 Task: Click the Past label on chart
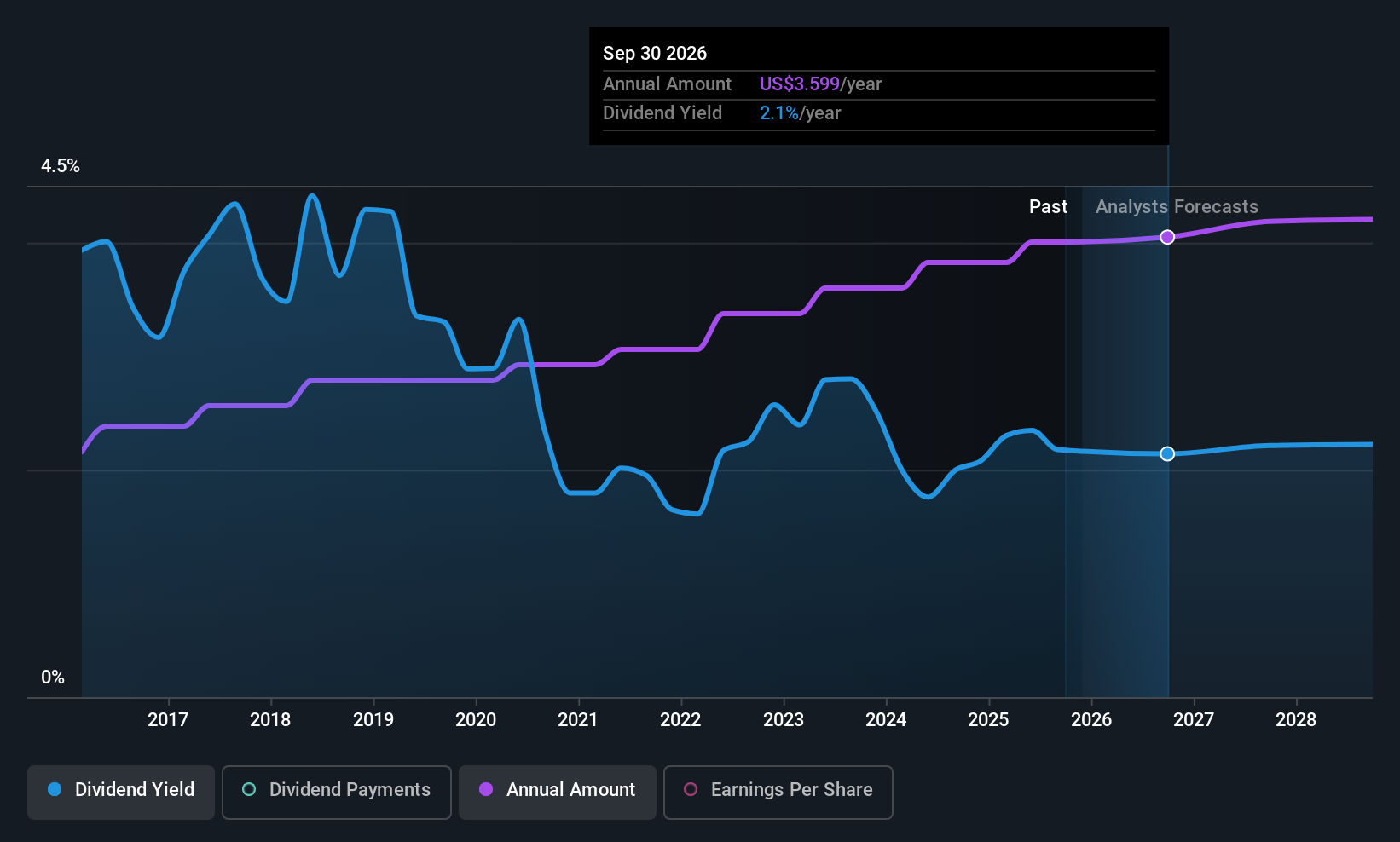1048,207
